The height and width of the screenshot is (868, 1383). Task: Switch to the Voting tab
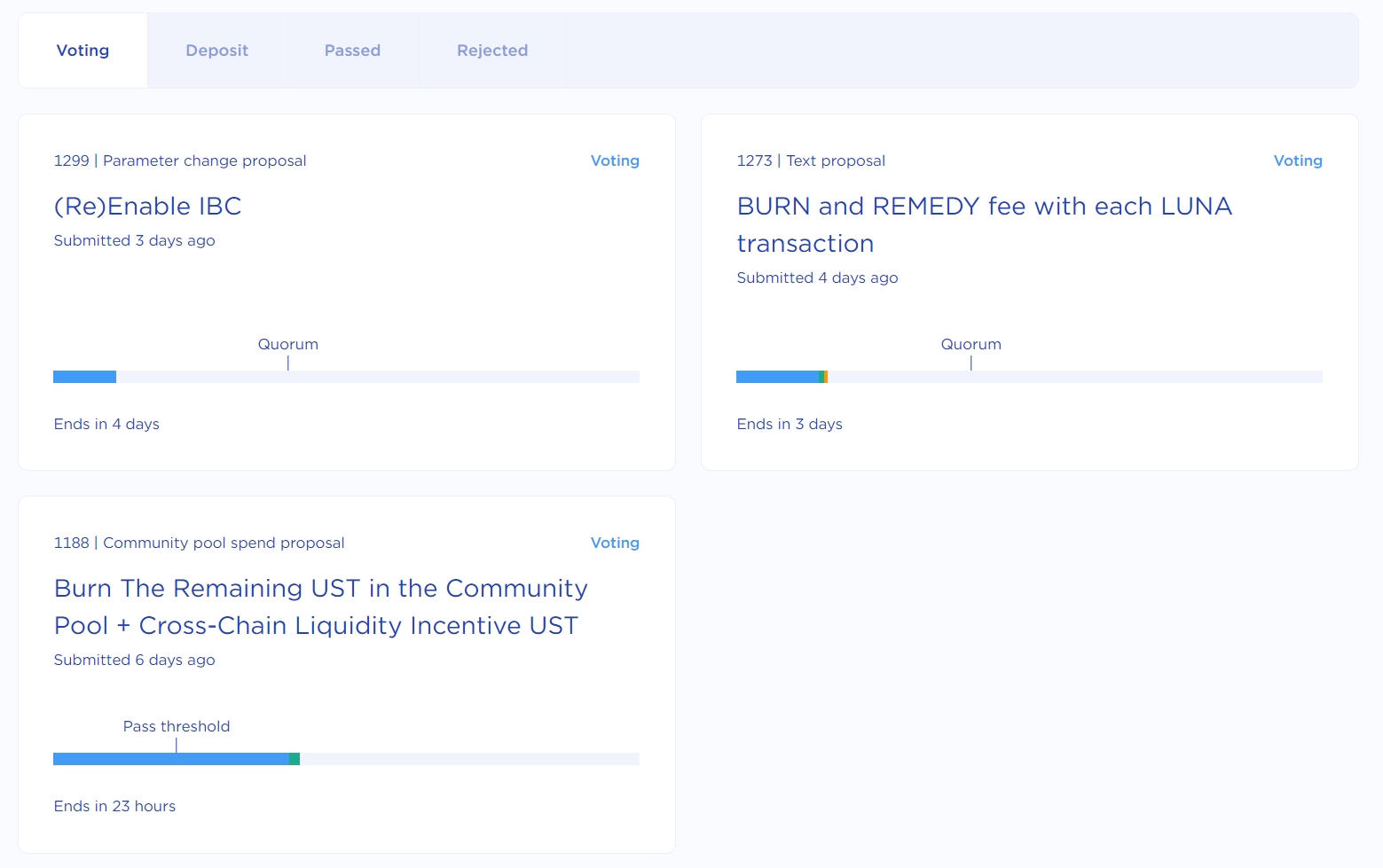coord(83,51)
